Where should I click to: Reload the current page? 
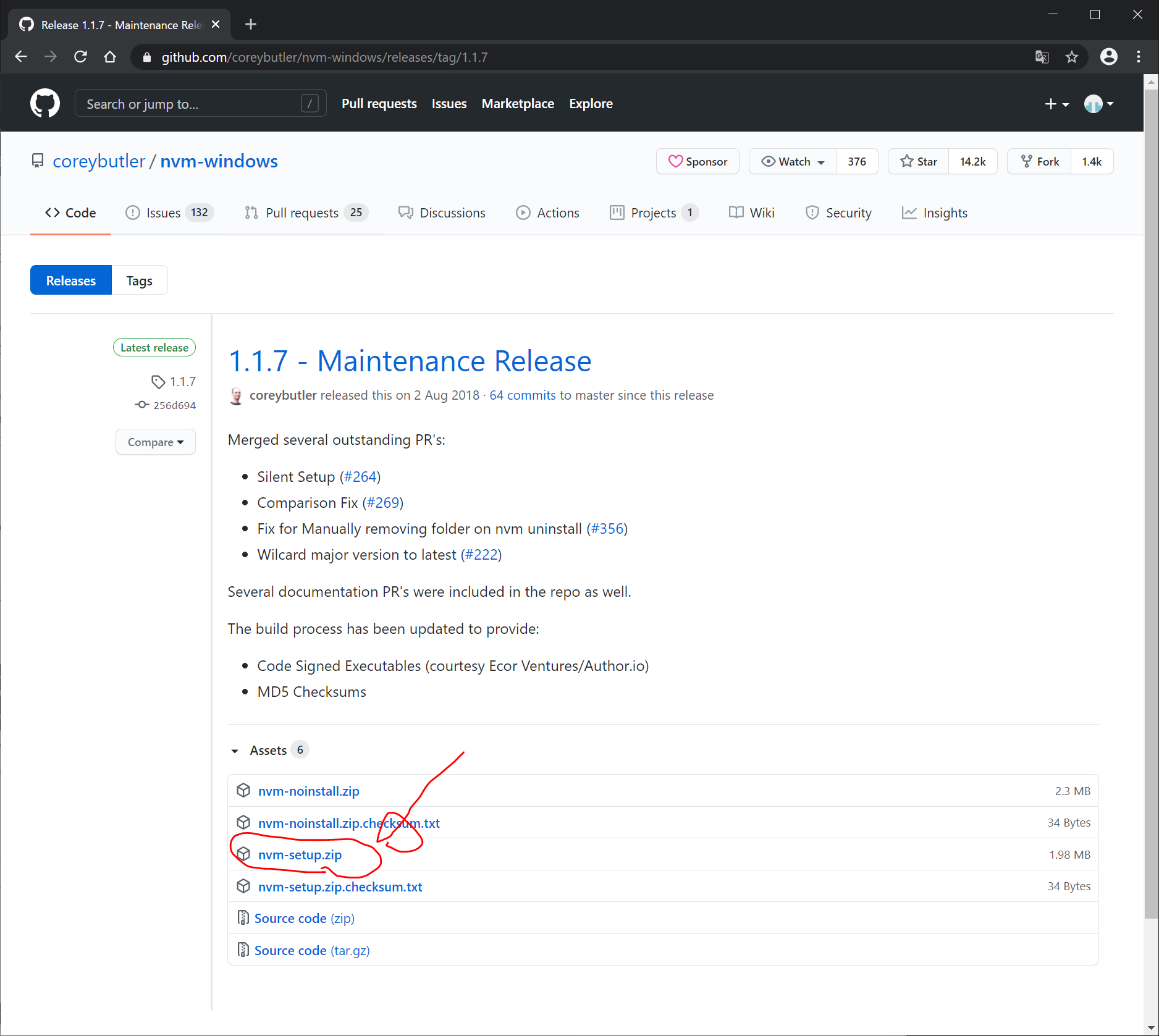click(x=80, y=57)
